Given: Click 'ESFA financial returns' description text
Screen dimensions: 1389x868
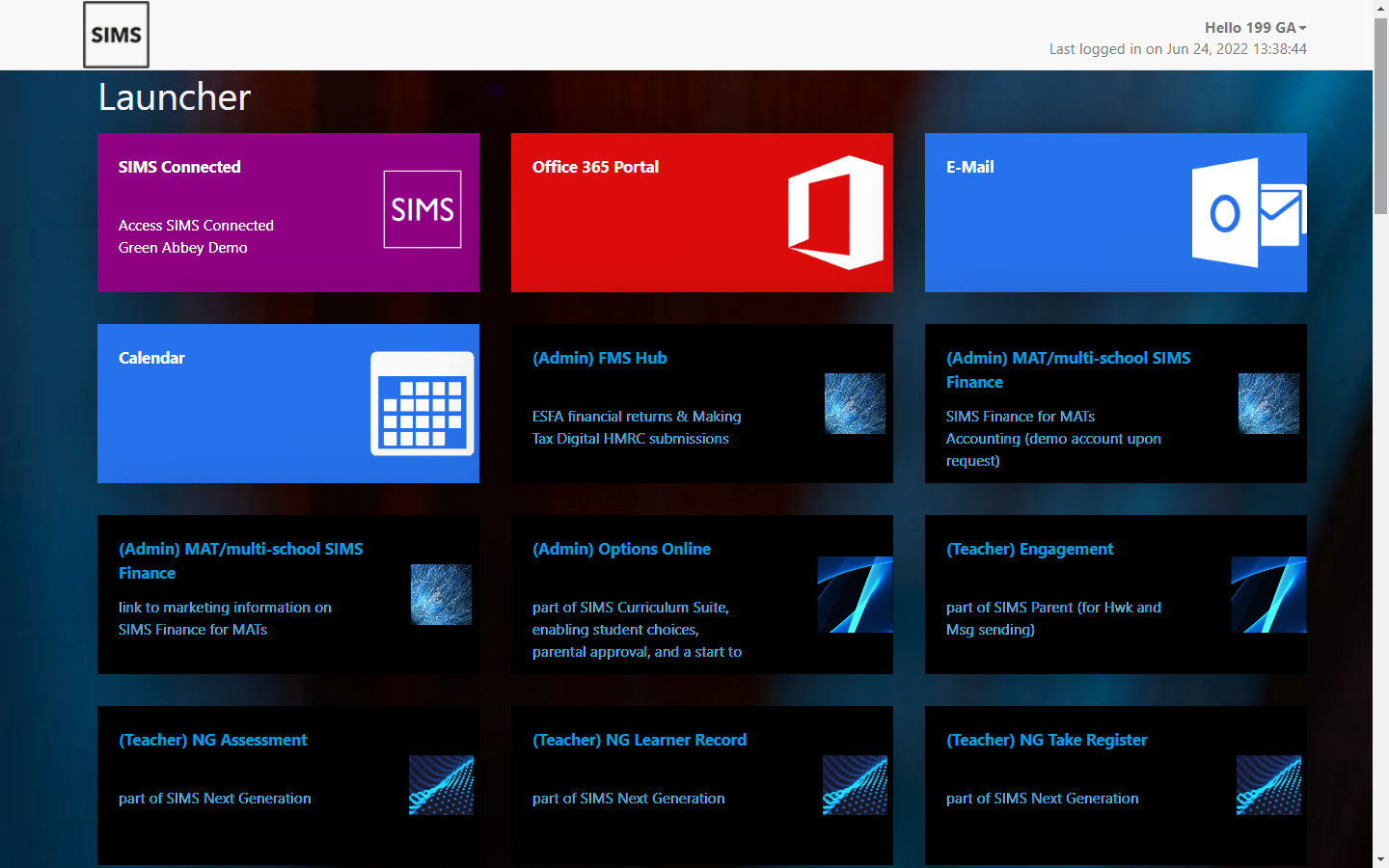Looking at the screenshot, I should (x=637, y=427).
